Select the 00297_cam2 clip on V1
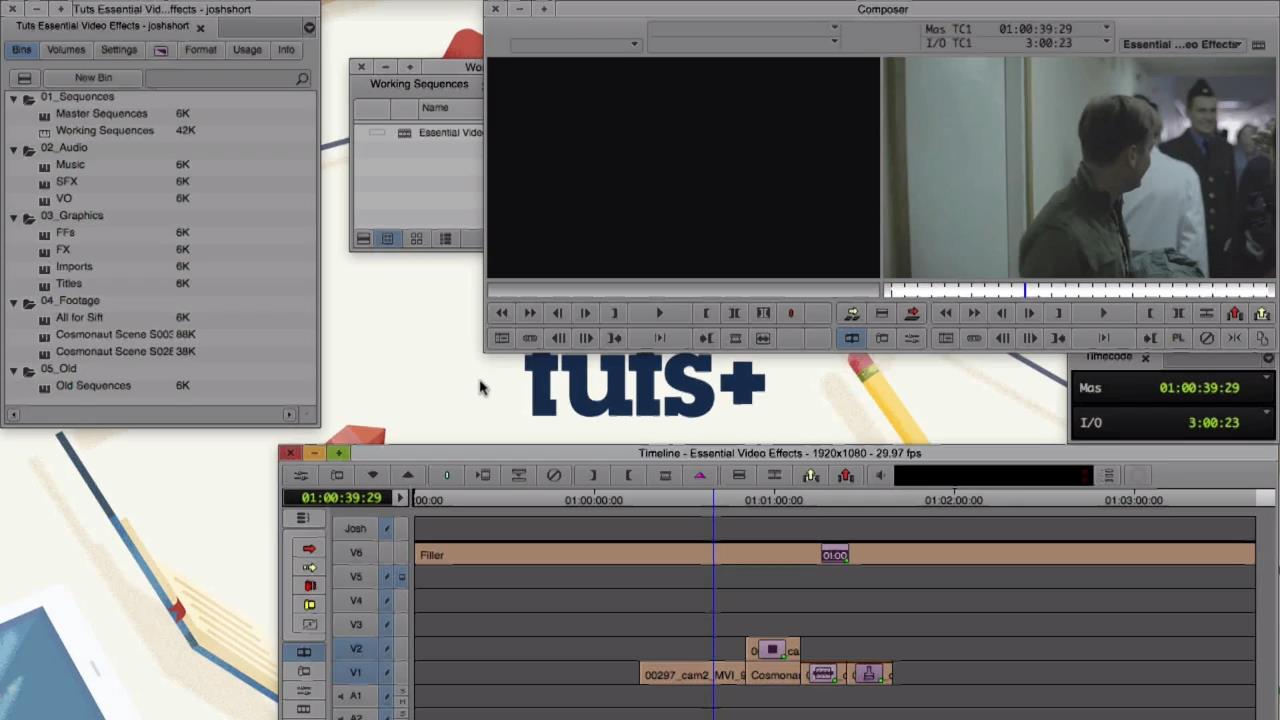The height and width of the screenshot is (720, 1280). [x=692, y=675]
